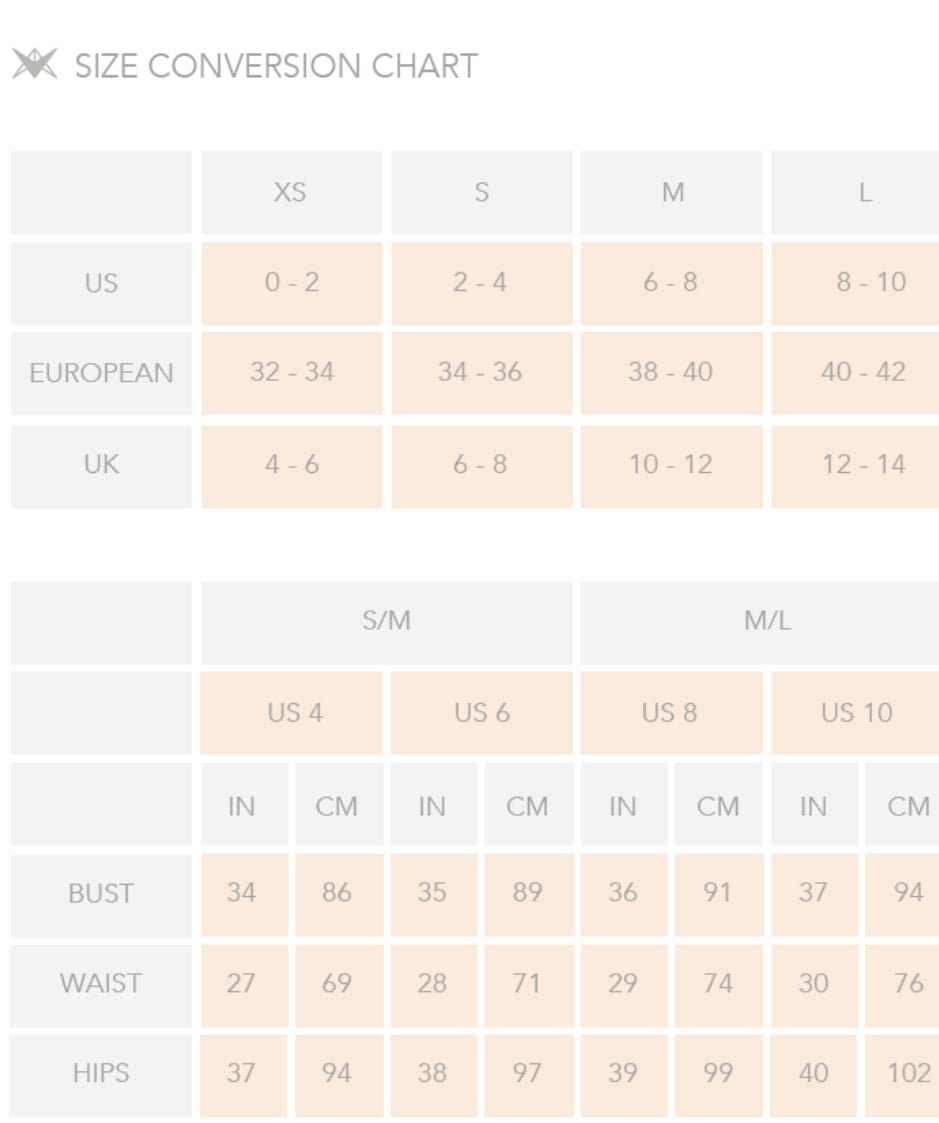Click the HIPS row label

click(x=101, y=1075)
